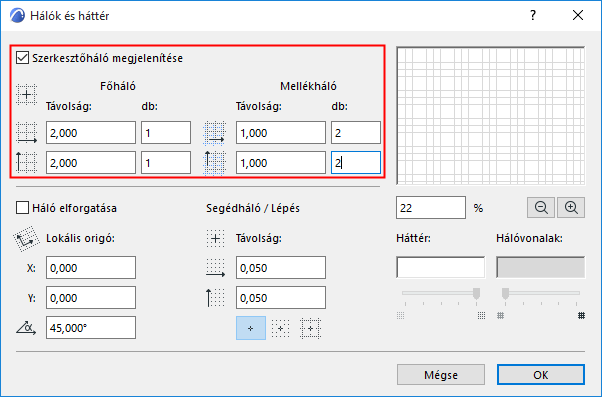Open help with the question mark button

click(533, 15)
